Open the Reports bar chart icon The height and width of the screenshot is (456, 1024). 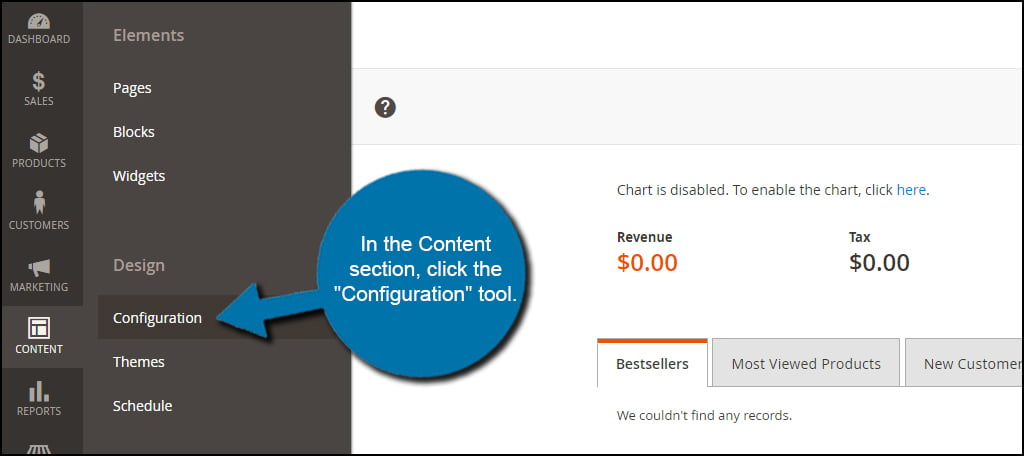pos(39,391)
